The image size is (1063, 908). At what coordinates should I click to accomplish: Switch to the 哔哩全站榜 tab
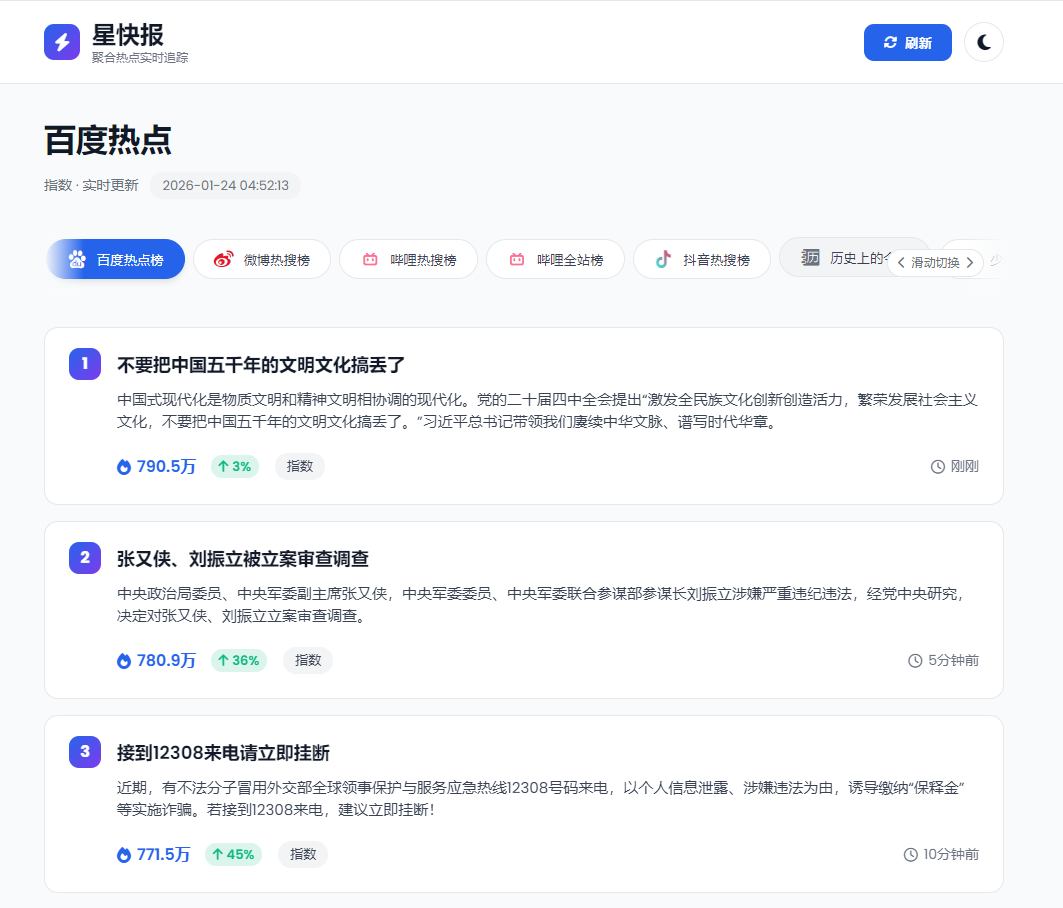click(555, 259)
